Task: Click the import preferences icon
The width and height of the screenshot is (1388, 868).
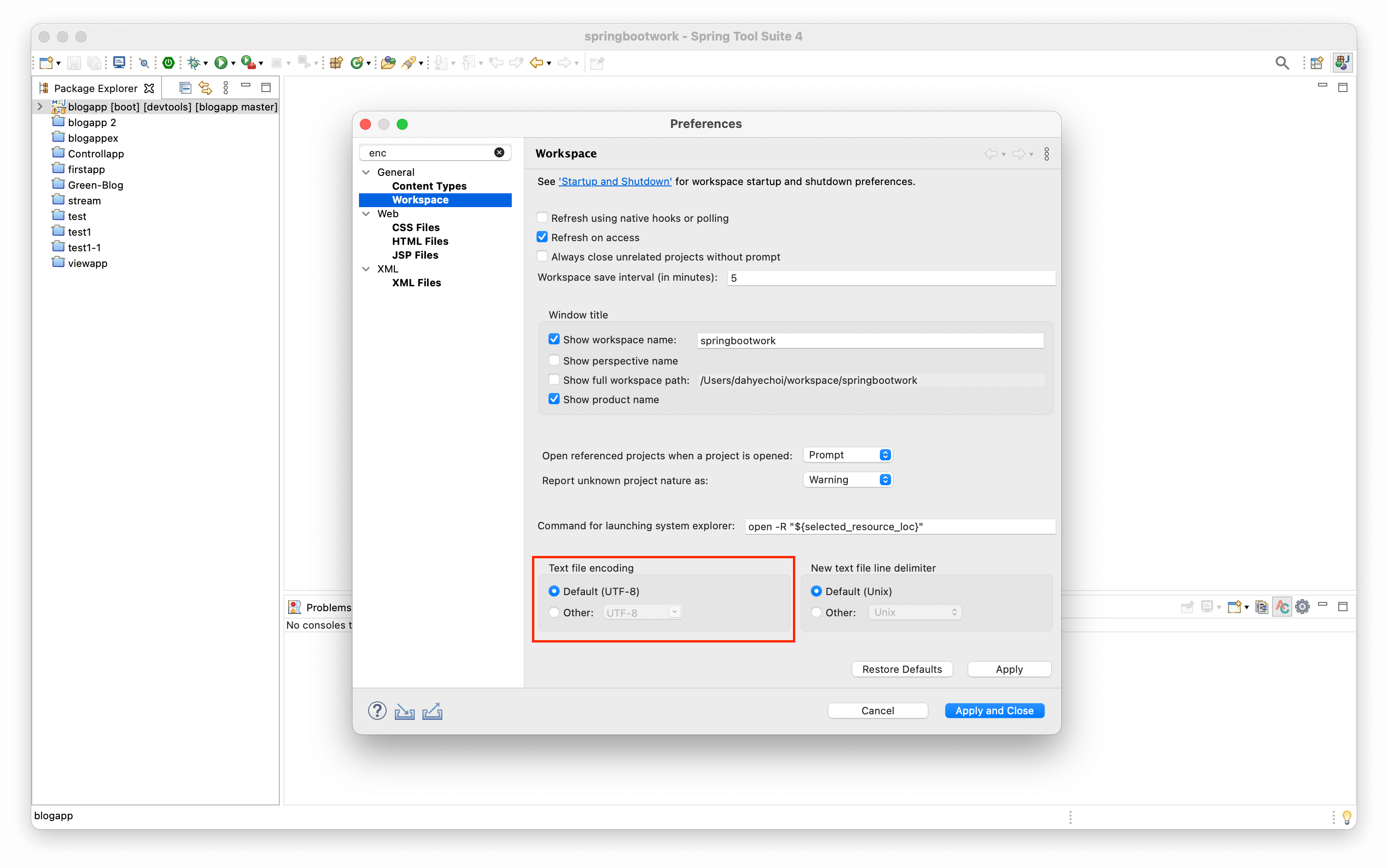Action: click(404, 711)
